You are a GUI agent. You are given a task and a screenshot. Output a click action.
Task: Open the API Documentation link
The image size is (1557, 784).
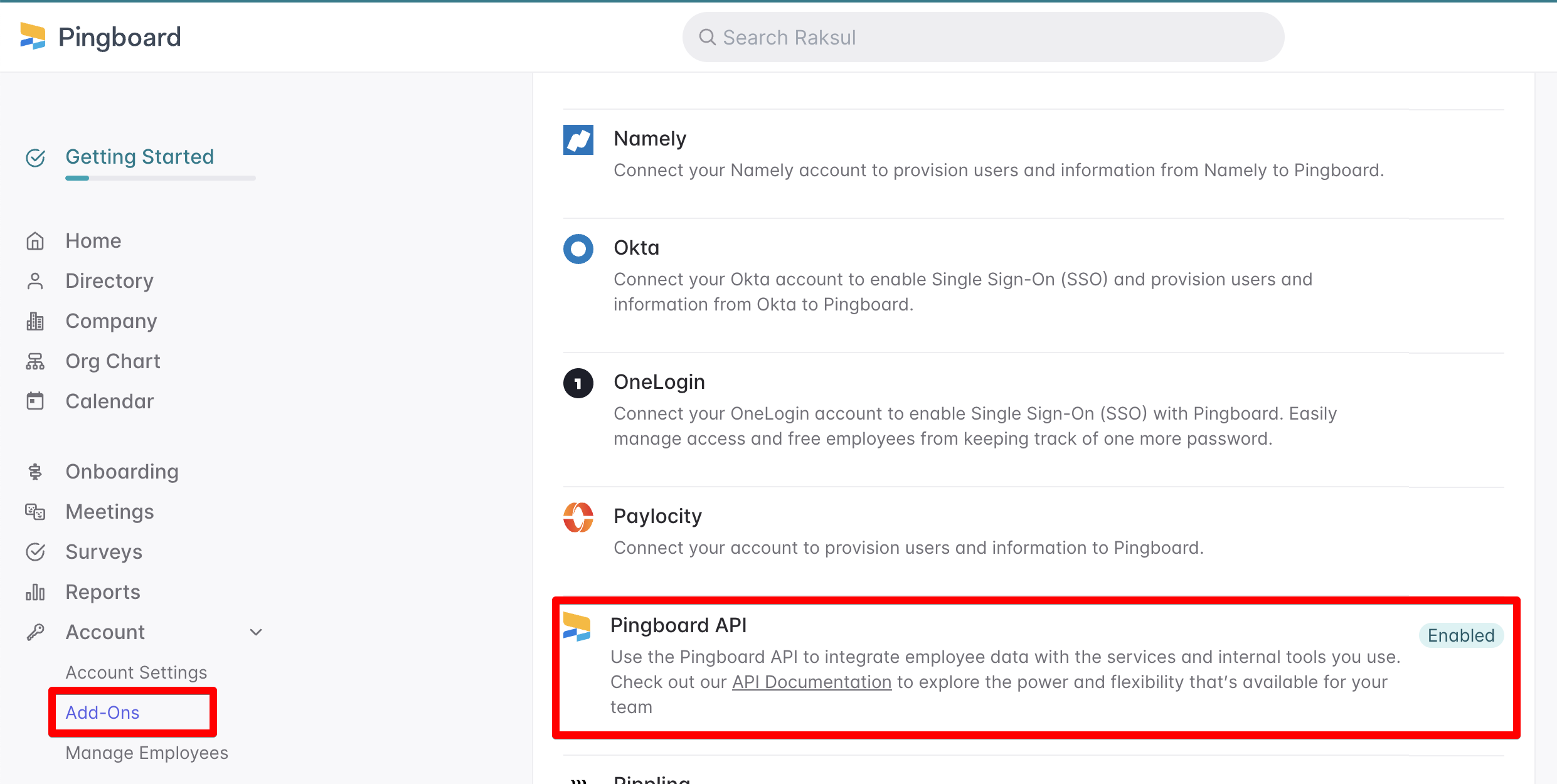812,682
